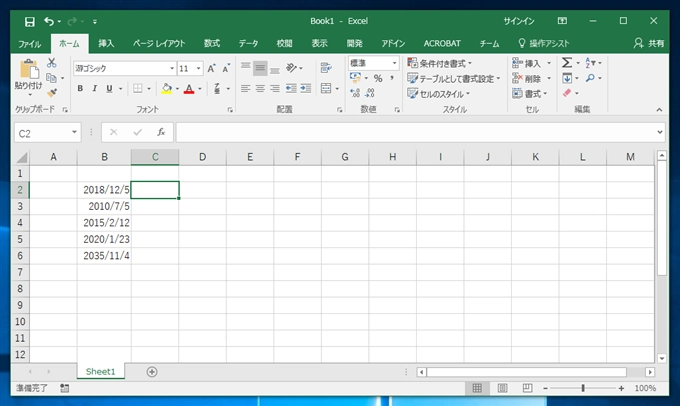
Task: Apply percent style format
Action: click(378, 79)
